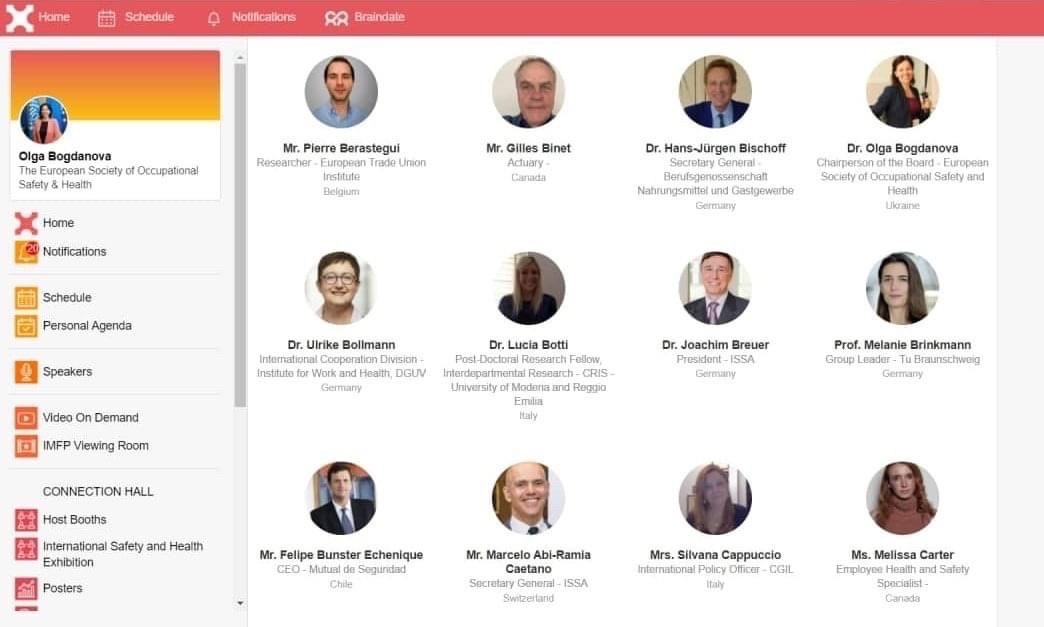Open Mr. Pierre Berastegui's speaker profile
The width and height of the screenshot is (1044, 627).
point(341,148)
